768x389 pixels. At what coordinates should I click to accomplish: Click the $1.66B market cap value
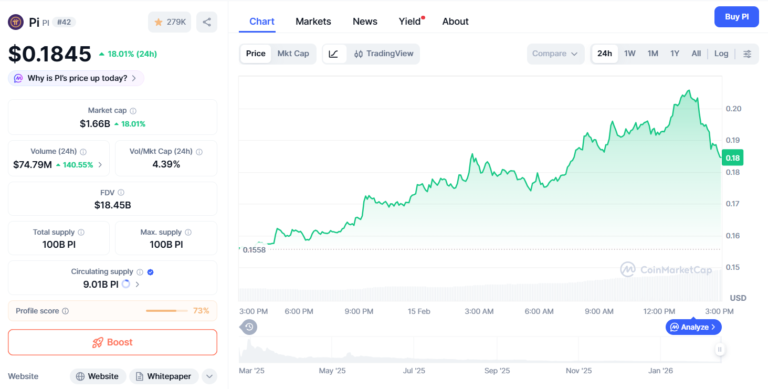(95, 124)
